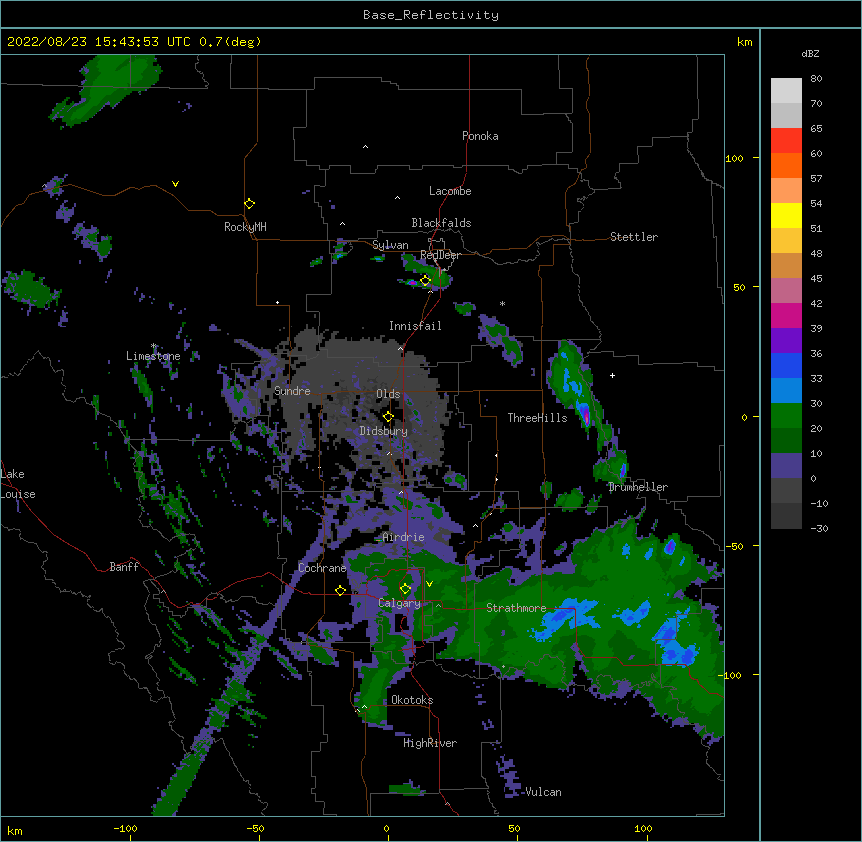Image resolution: width=862 pixels, height=842 pixels.
Task: Click the white asterisk marker east of Innisfail
Action: (x=502, y=303)
